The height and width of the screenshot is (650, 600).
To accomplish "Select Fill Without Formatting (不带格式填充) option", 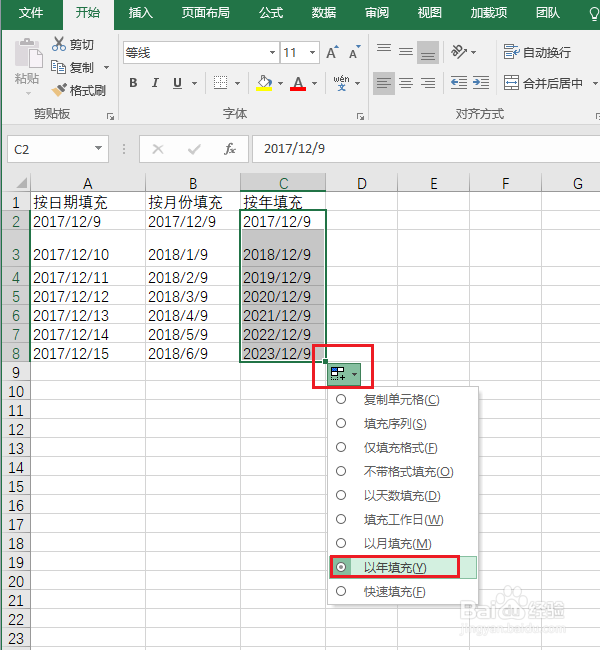I will 341,471.
